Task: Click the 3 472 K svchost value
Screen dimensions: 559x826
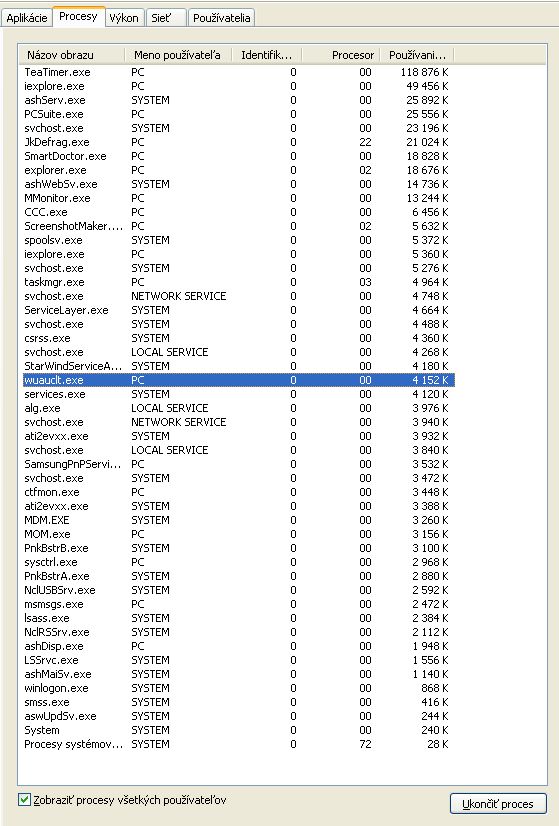Action: pyautogui.click(x=430, y=478)
